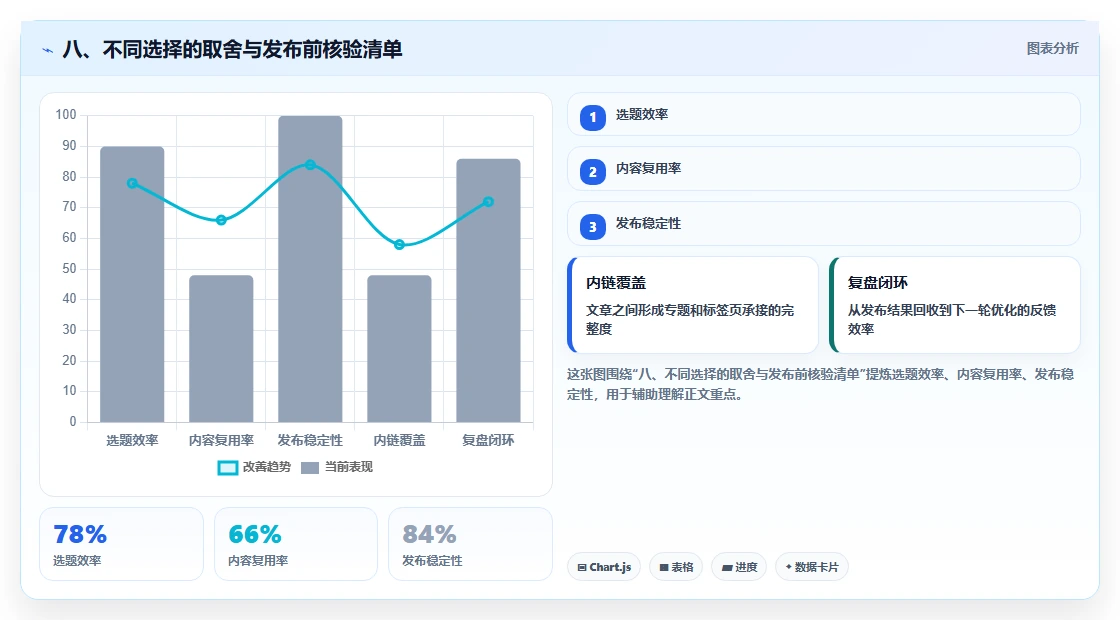Click the 选题效率 x-axis label
Viewport: 1120px width, 620px height.
coord(132,441)
